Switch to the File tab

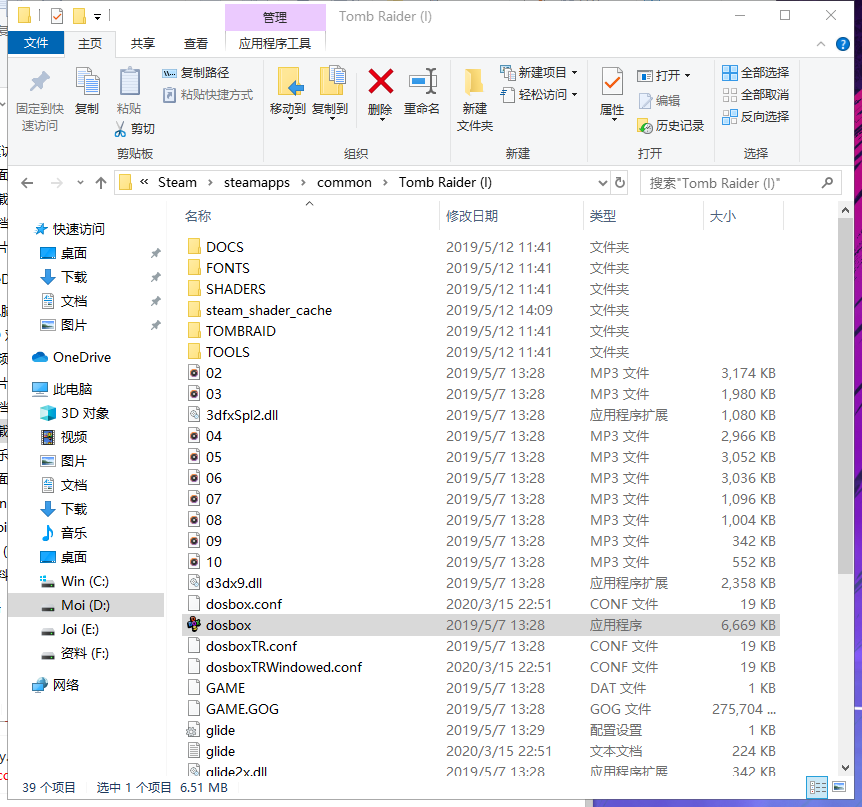coord(36,43)
